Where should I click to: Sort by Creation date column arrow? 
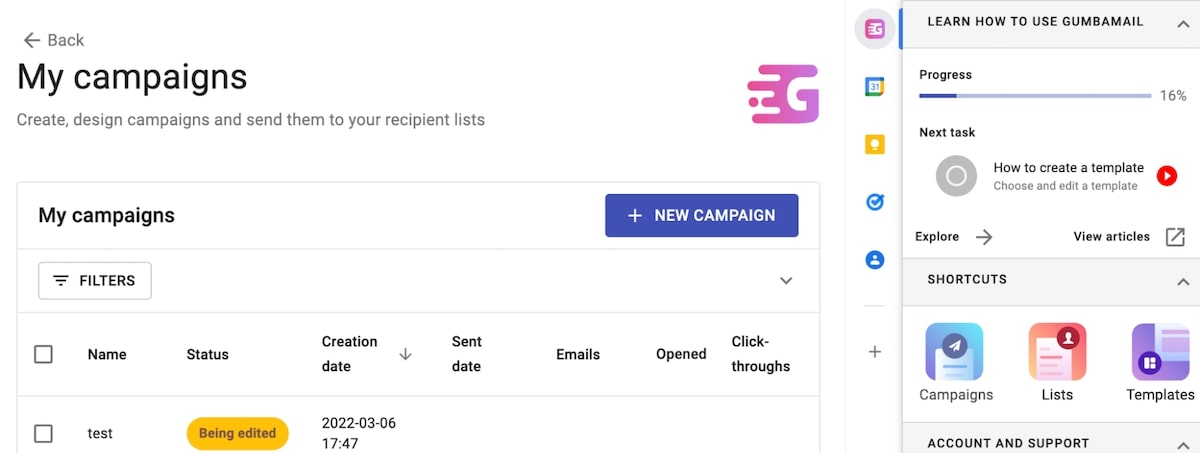click(x=405, y=354)
